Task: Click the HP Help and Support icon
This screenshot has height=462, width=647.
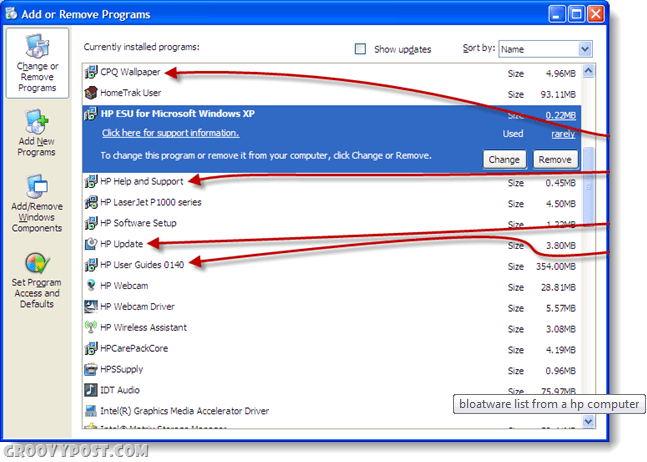Action: 91,182
